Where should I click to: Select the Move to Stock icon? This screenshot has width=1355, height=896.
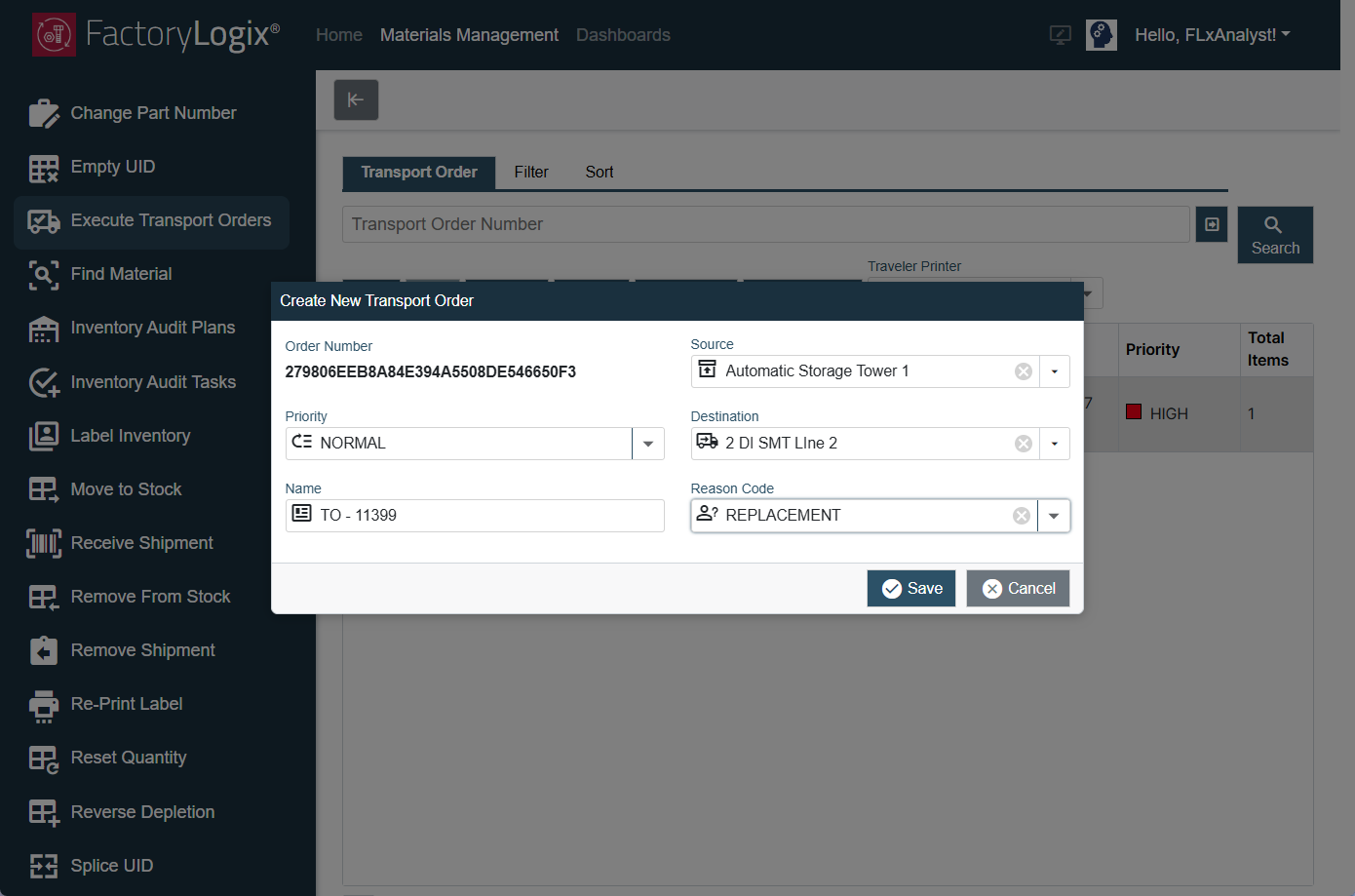click(x=44, y=489)
